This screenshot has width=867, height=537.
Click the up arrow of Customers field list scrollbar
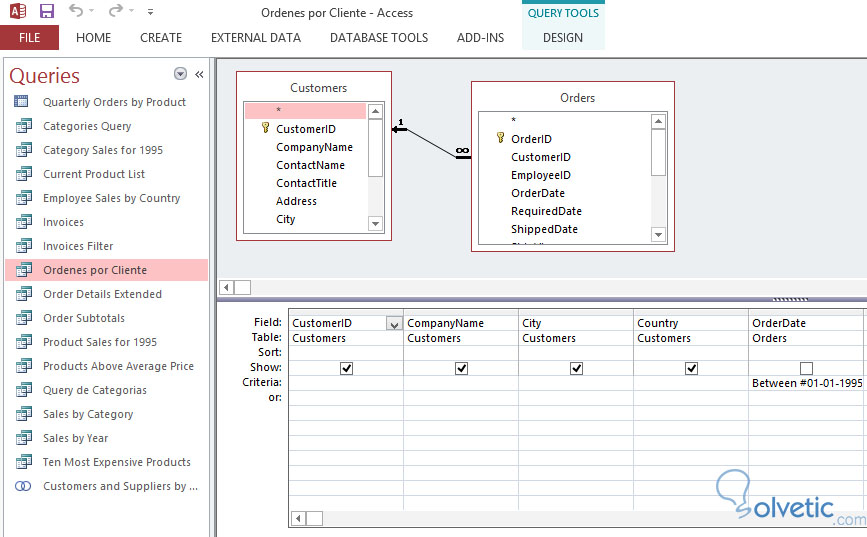375,111
